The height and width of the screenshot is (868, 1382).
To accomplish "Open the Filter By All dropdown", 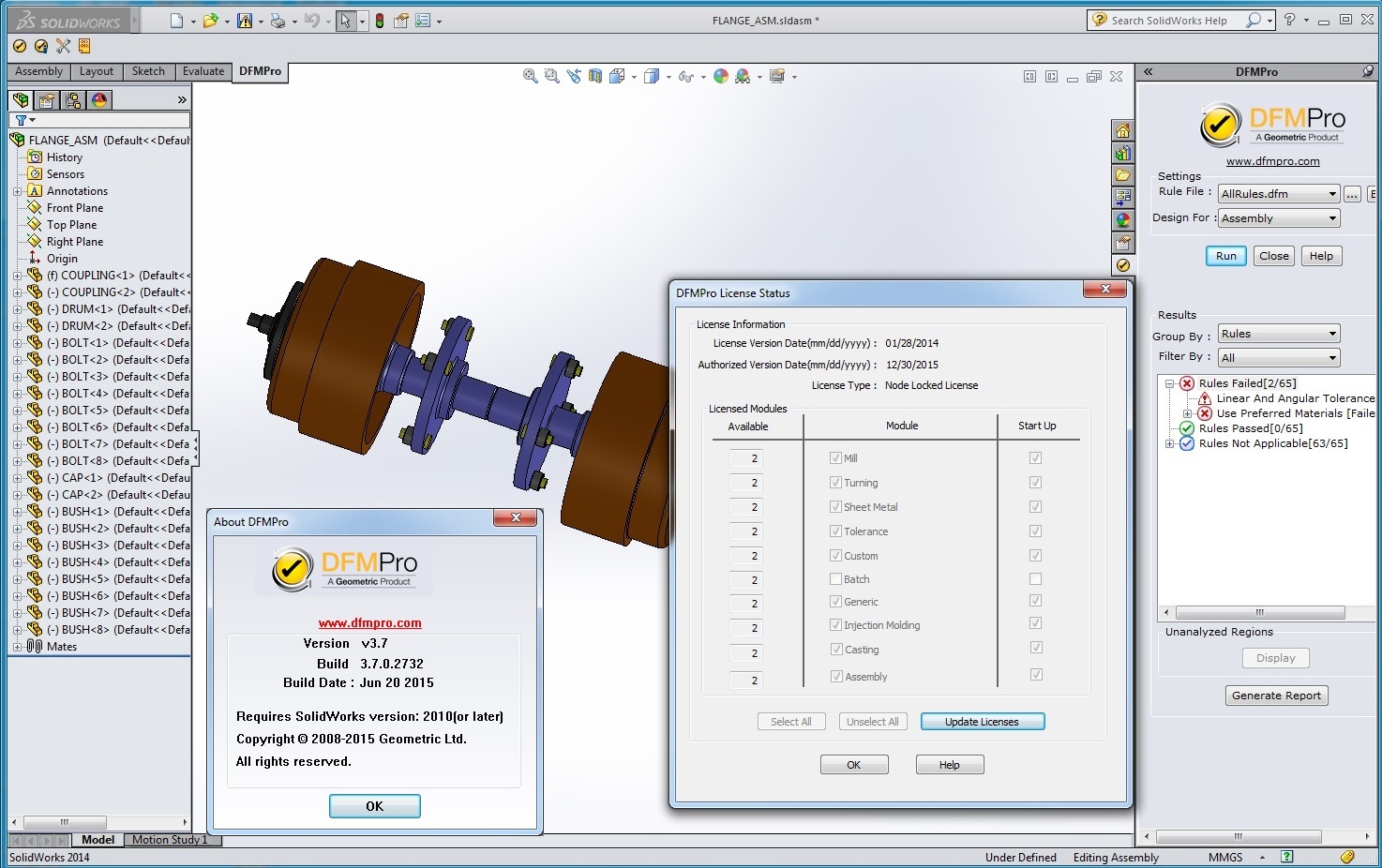I will point(1279,358).
